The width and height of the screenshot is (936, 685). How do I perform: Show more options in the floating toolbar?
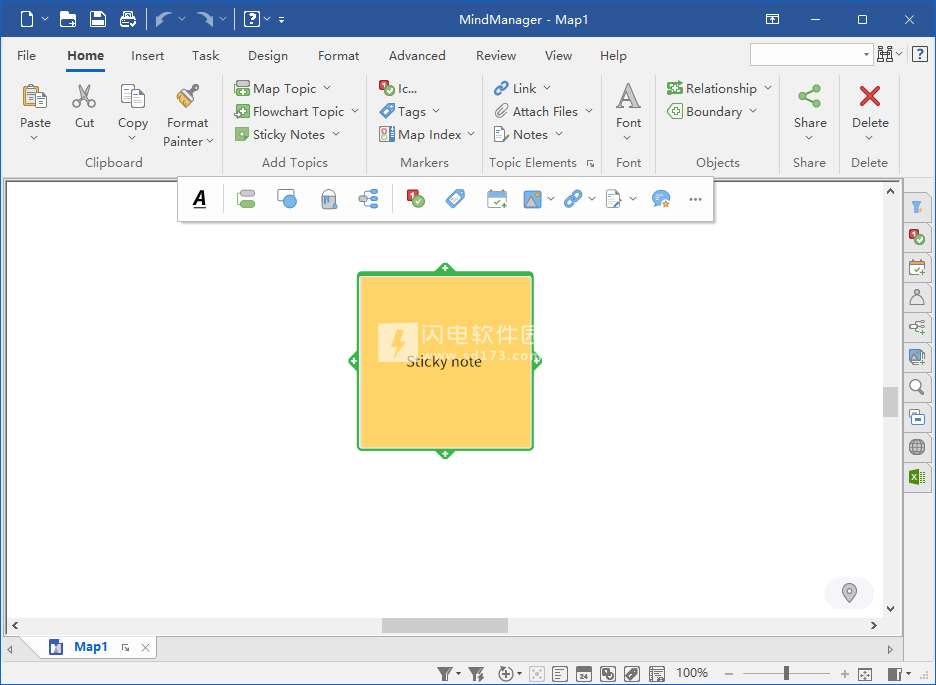(x=695, y=199)
